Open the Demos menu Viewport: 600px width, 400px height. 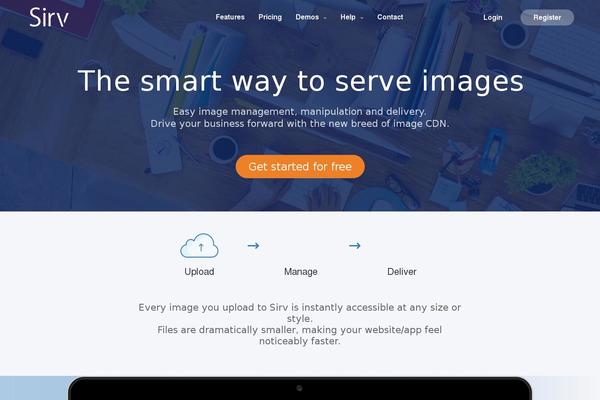pyautogui.click(x=307, y=17)
